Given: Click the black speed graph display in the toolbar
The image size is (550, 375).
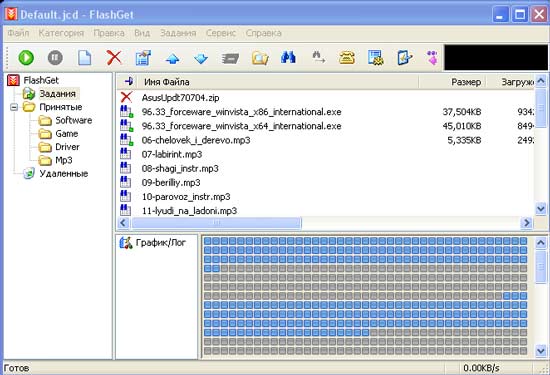Looking at the screenshot, I should click(496, 58).
